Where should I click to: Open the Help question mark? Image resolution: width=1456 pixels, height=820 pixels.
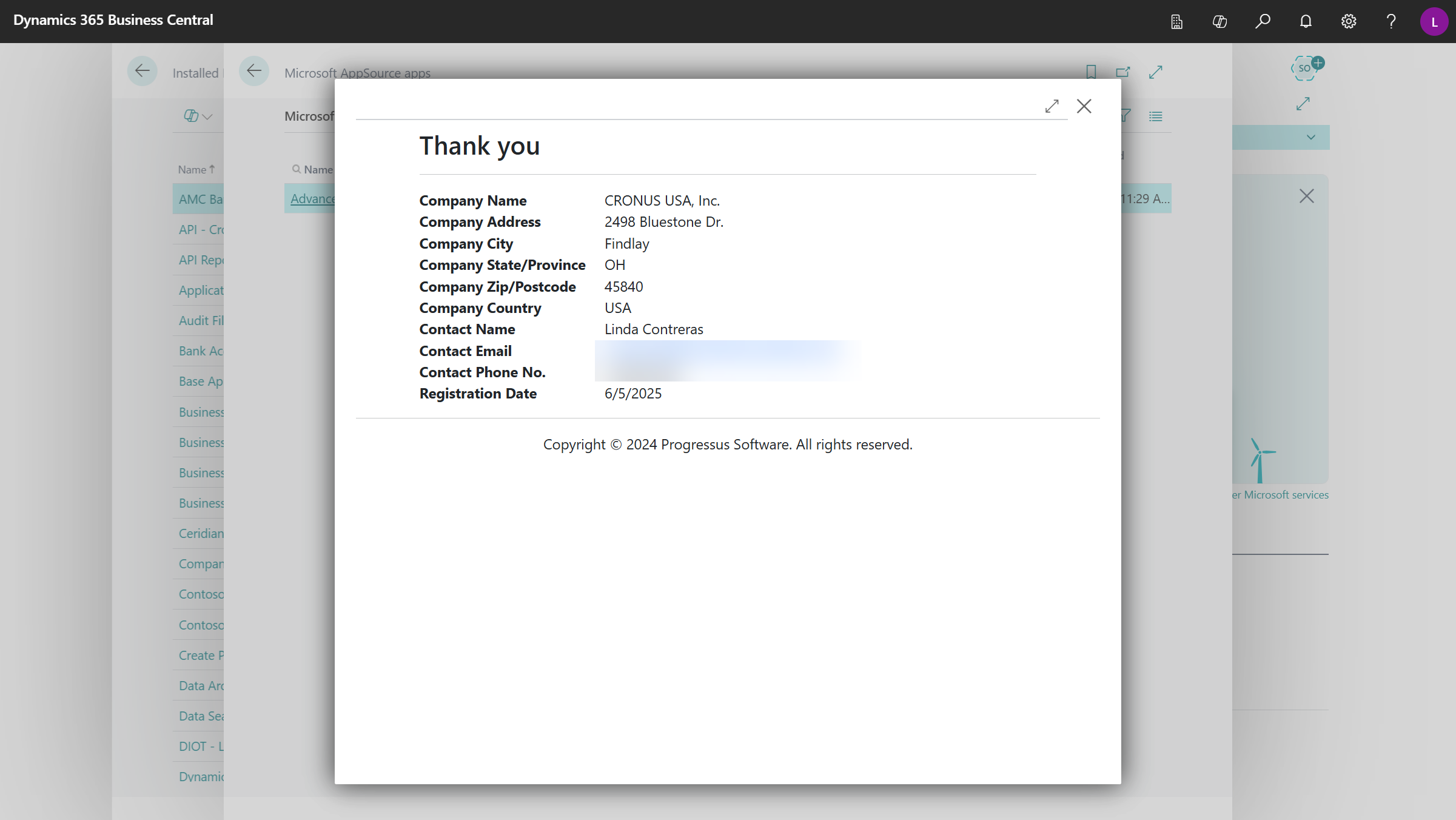point(1391,21)
